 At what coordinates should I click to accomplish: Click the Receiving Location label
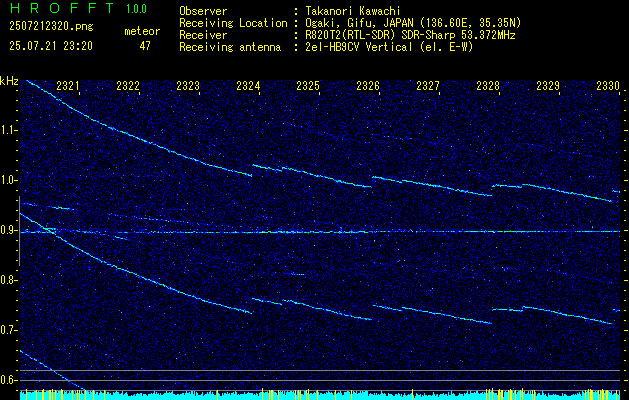tap(233, 23)
